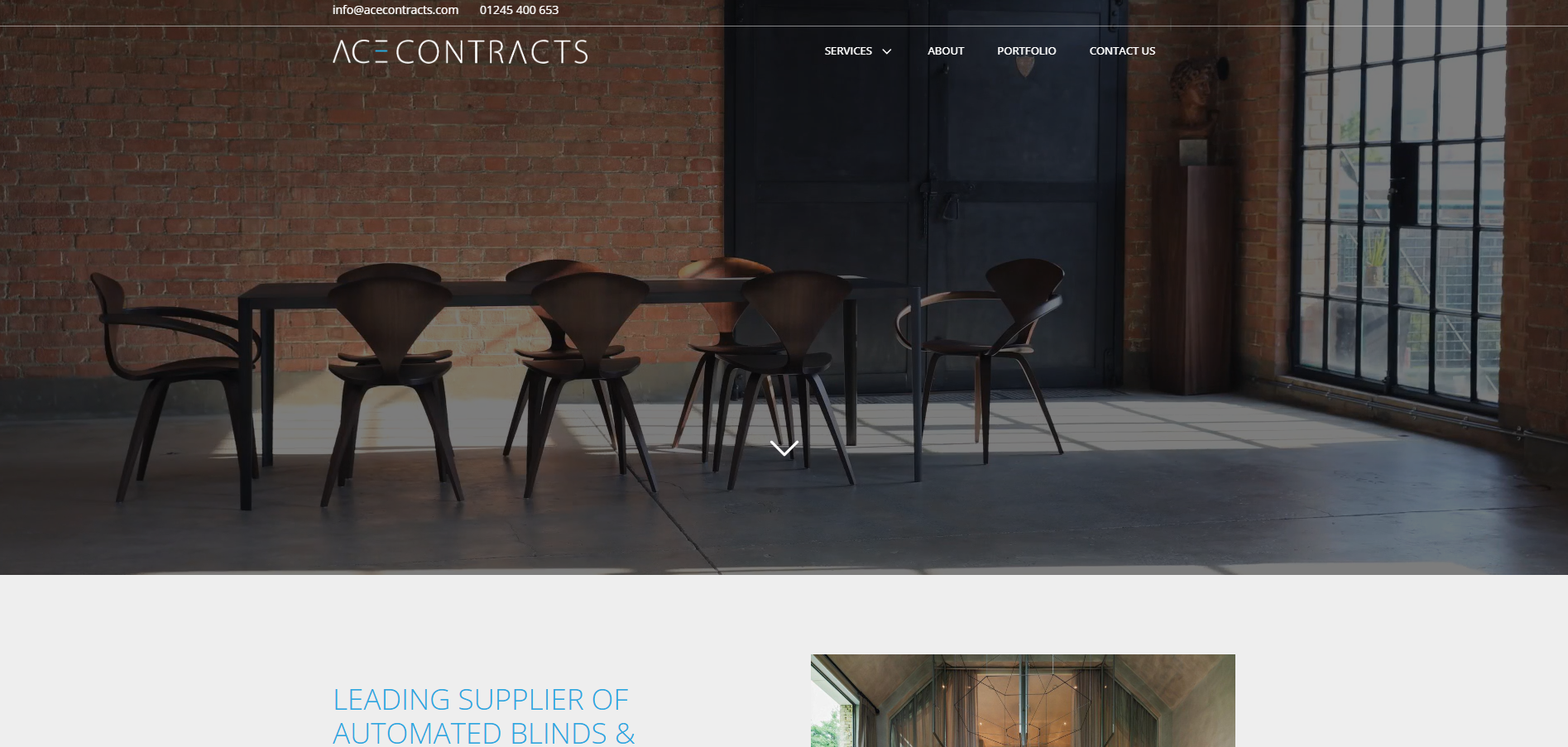The height and width of the screenshot is (747, 1568).
Task: Expand the Services dropdown chevron
Action: click(x=887, y=51)
